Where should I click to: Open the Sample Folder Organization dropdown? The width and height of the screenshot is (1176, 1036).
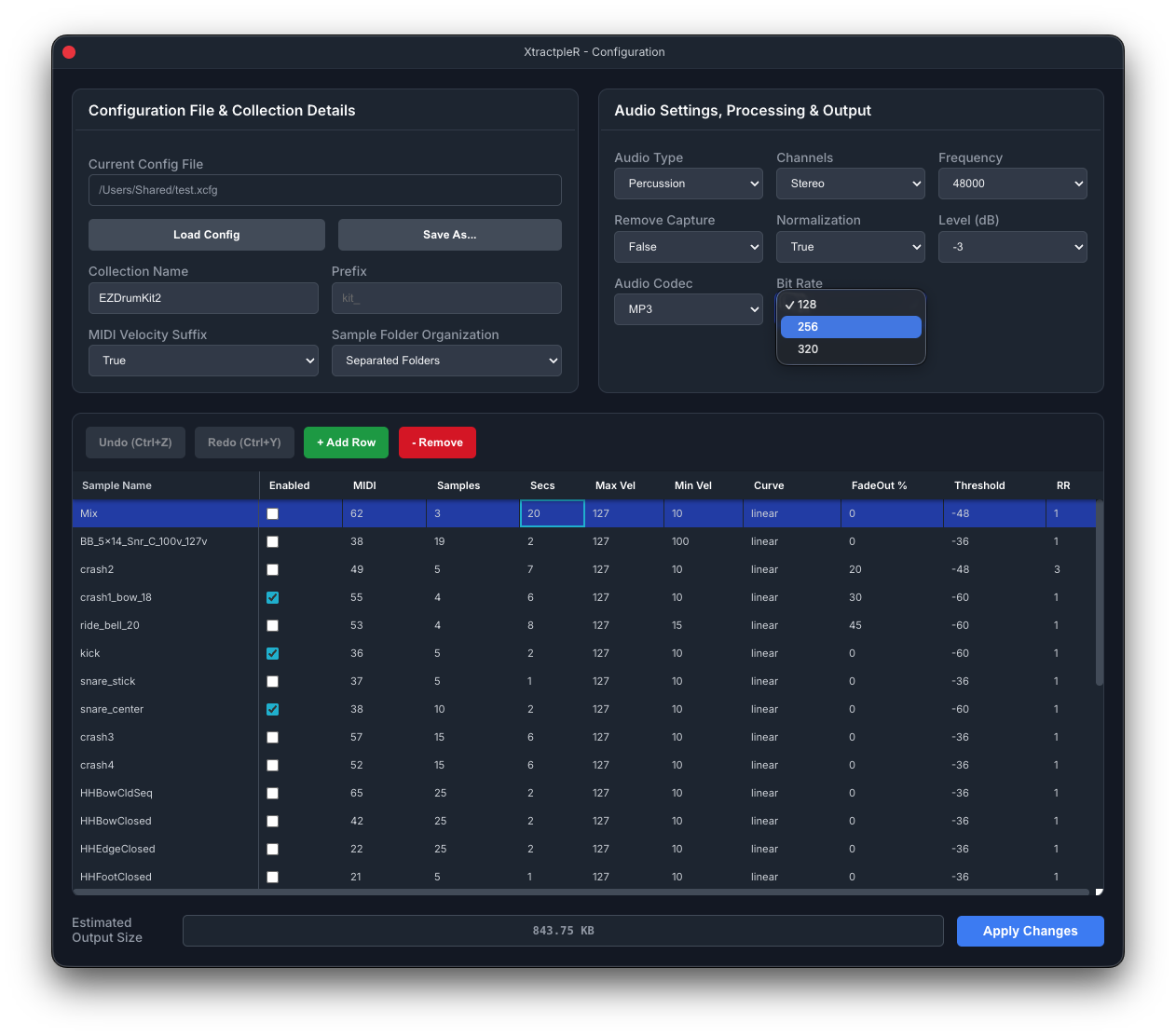[446, 361]
